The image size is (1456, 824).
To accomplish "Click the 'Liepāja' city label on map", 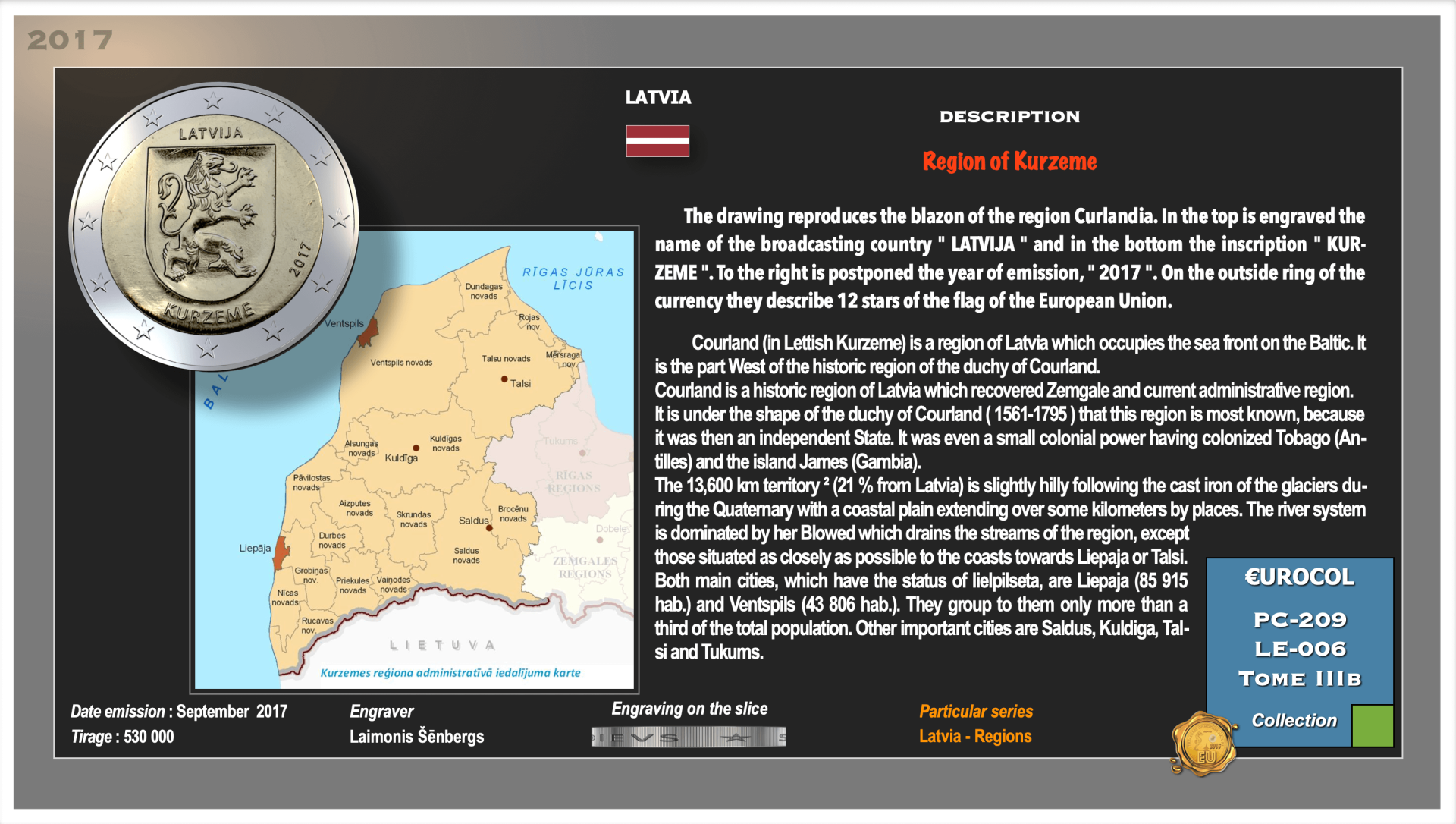I will pyautogui.click(x=255, y=548).
